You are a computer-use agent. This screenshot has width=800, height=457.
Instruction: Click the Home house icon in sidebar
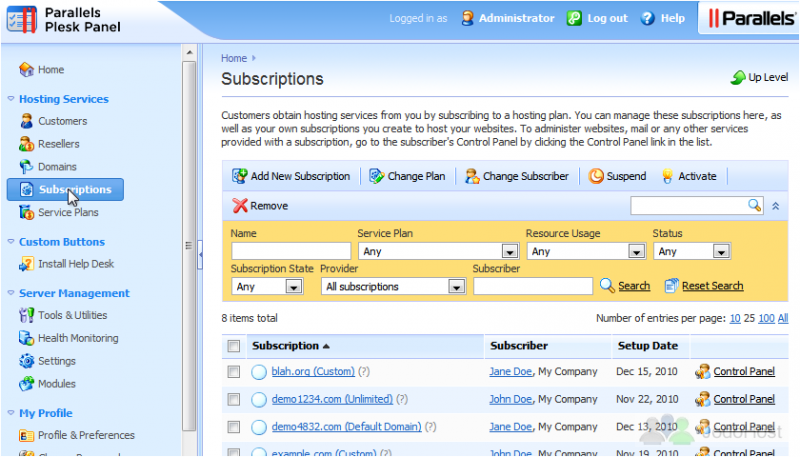(x=26, y=69)
